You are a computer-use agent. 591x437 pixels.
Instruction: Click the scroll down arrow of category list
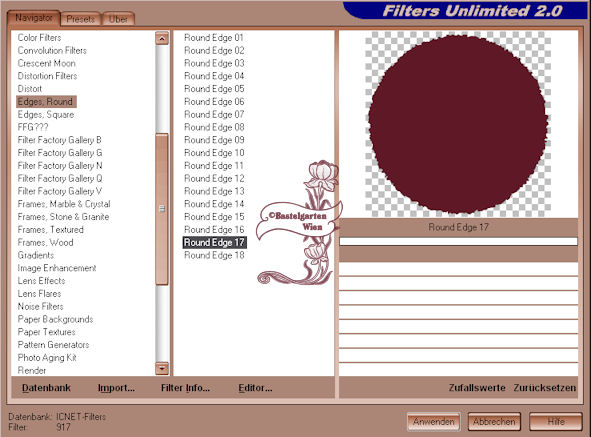[162, 368]
